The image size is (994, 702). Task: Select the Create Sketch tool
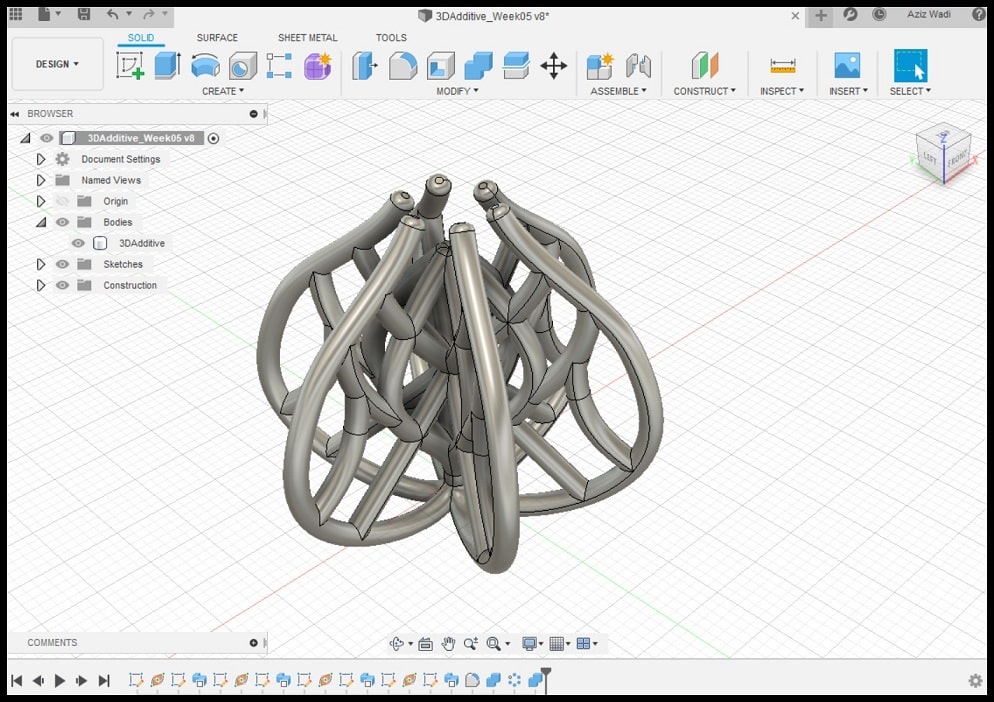pos(130,66)
